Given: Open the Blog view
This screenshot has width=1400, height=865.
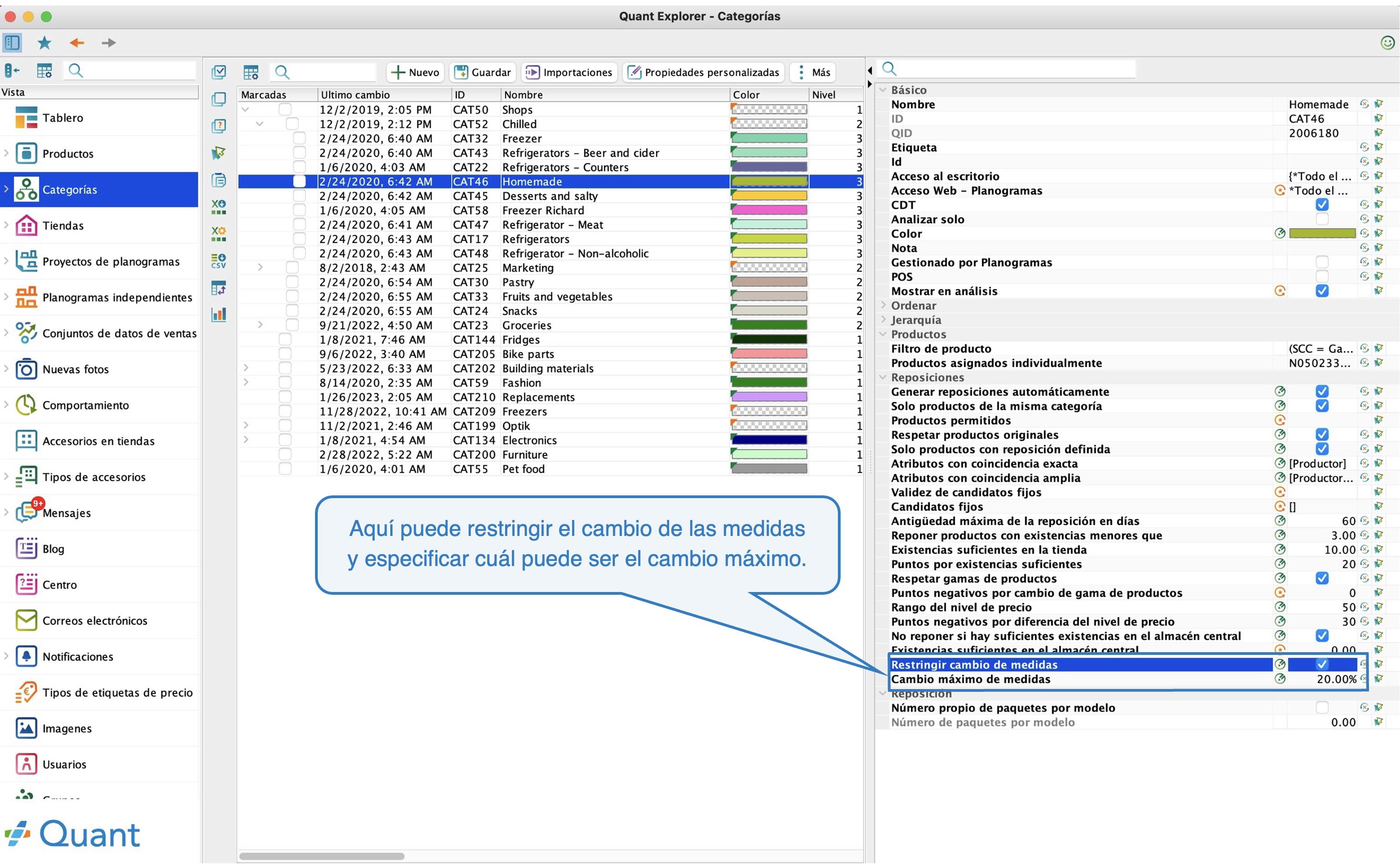Looking at the screenshot, I should (x=99, y=549).
